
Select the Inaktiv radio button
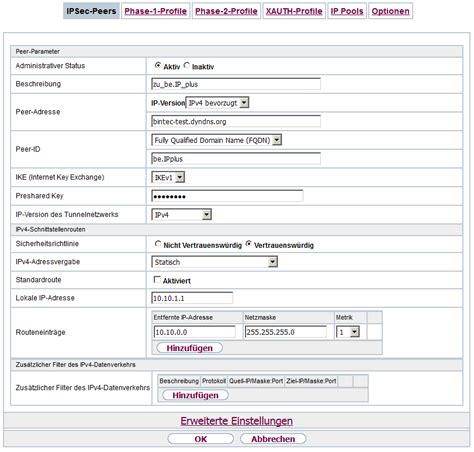(x=187, y=66)
